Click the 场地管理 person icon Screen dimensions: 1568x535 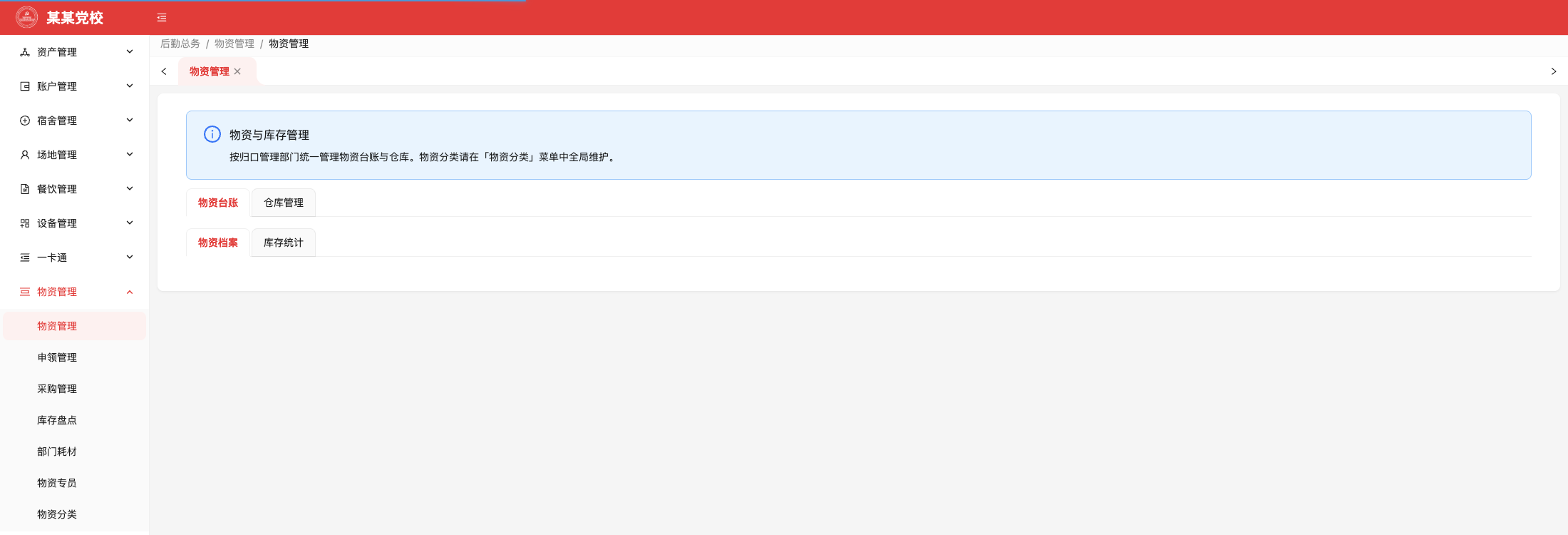click(x=25, y=155)
